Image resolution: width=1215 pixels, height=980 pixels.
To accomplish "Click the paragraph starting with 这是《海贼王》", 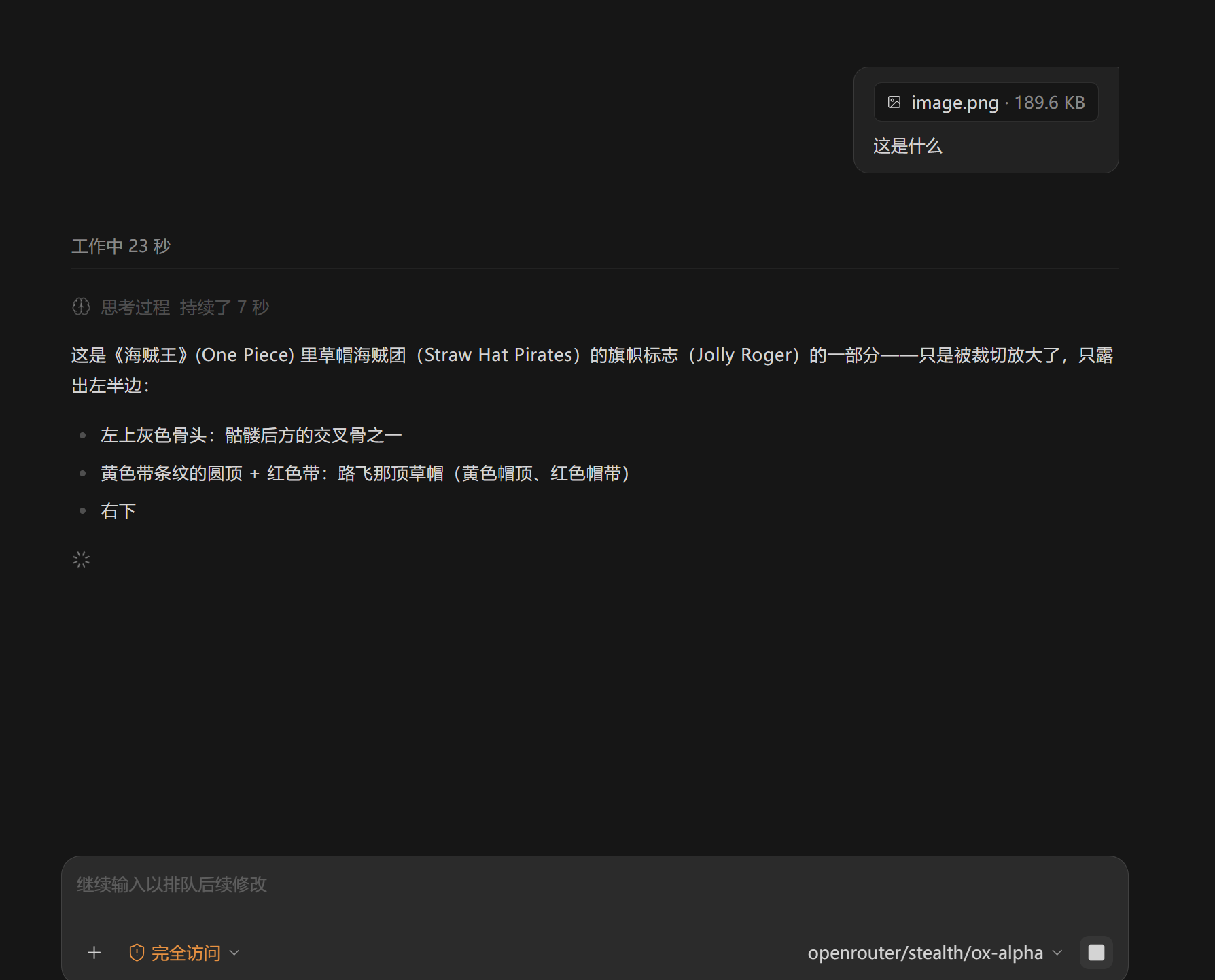I will (592, 370).
